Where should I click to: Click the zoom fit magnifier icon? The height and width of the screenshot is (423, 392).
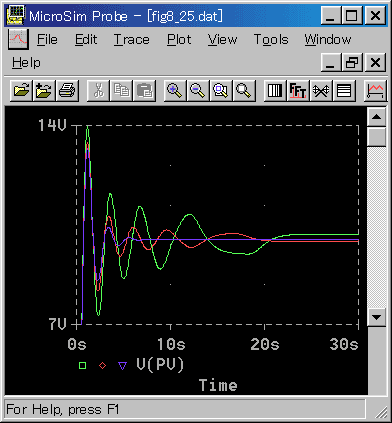pos(244,90)
